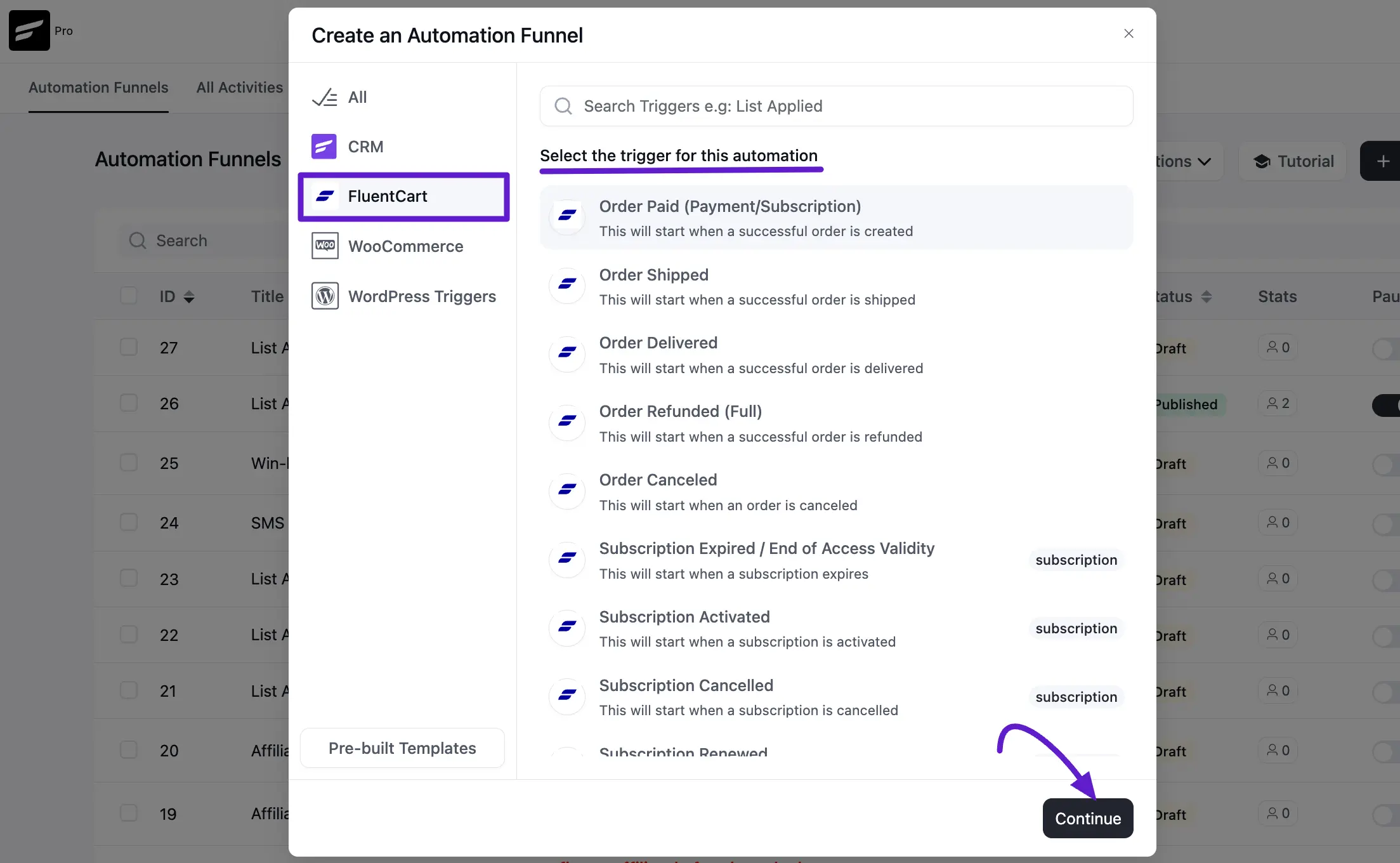The height and width of the screenshot is (863, 1400).
Task: Choose the Order Paid (Payment/Subscription) trigger
Action: pyautogui.click(x=836, y=218)
